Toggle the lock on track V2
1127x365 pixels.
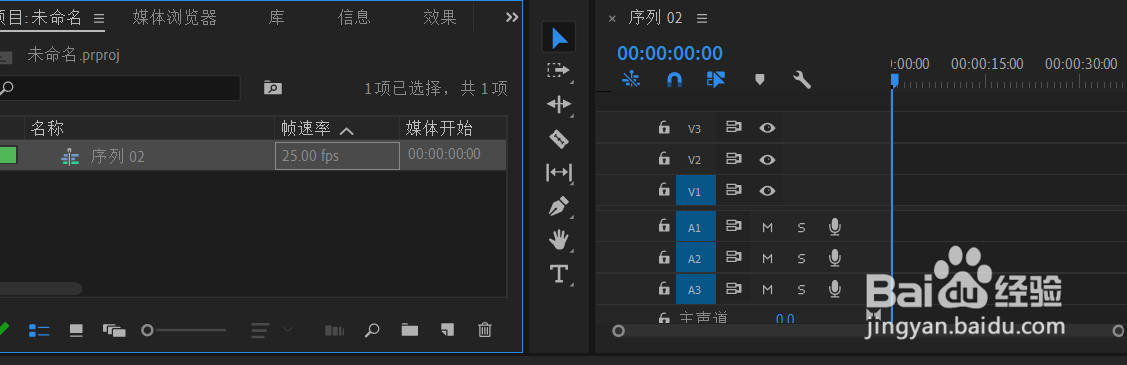(x=664, y=159)
